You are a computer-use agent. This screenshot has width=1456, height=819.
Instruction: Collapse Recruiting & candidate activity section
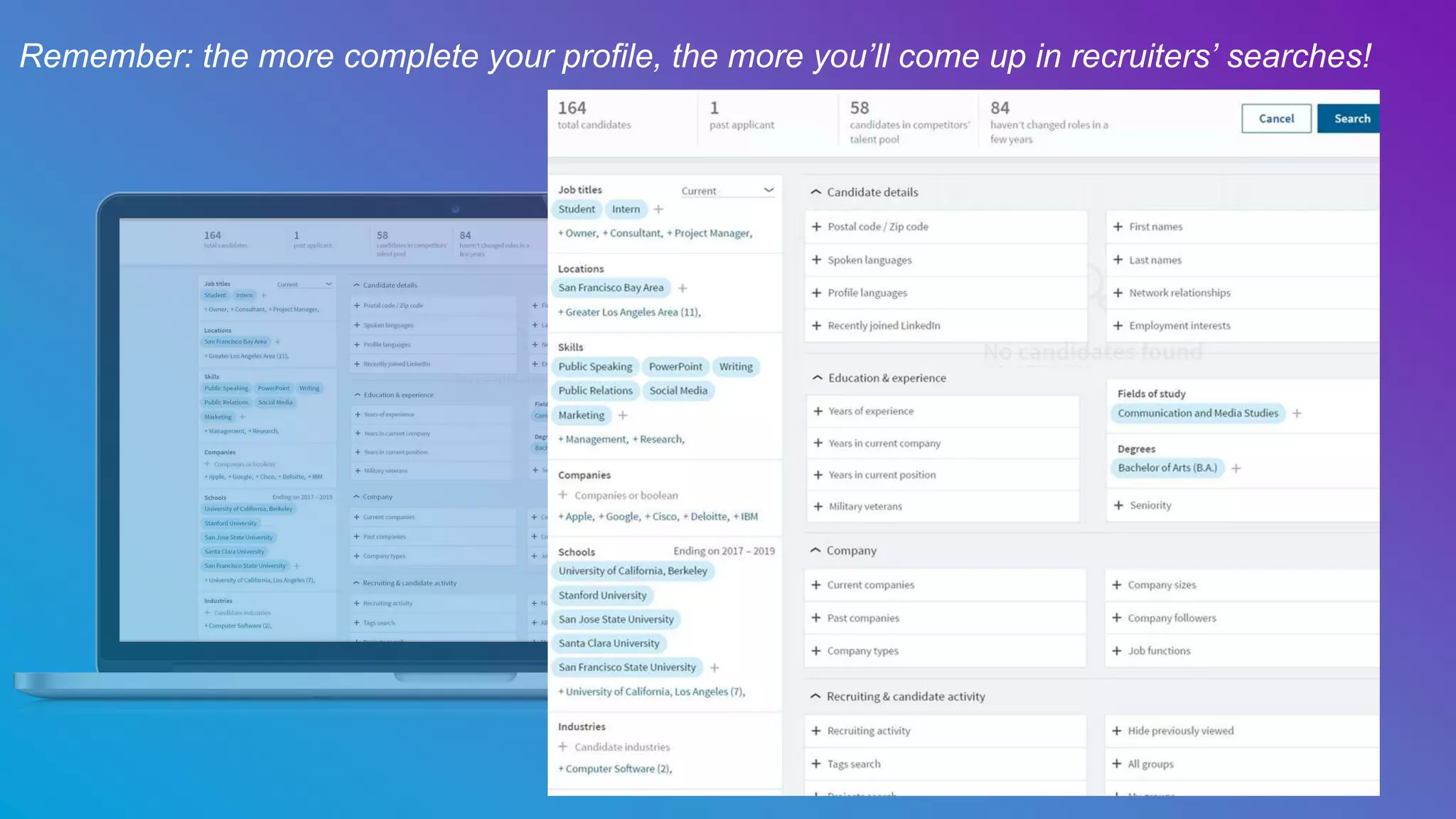[x=815, y=697]
